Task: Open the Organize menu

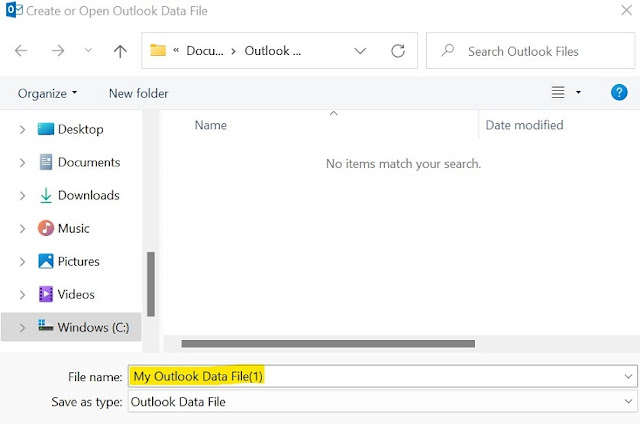Action: click(x=47, y=93)
